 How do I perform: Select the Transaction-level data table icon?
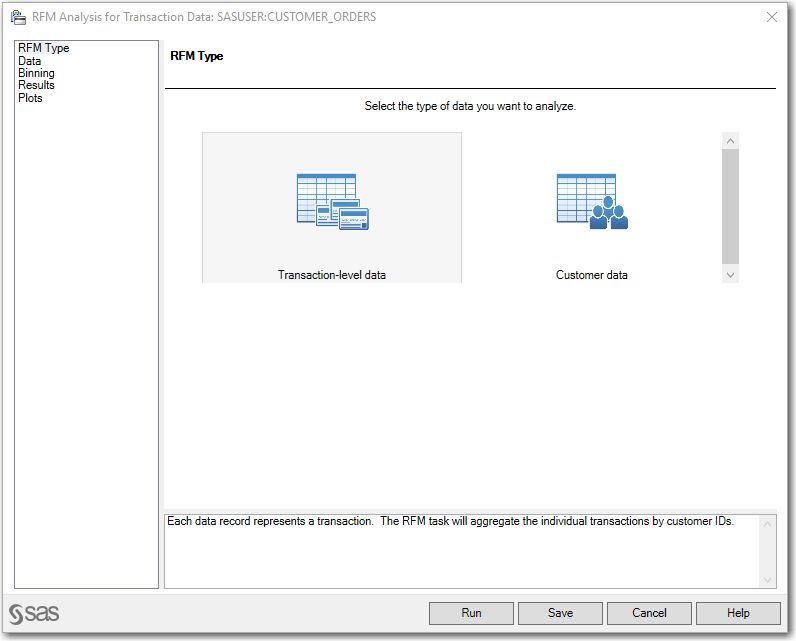(x=333, y=201)
